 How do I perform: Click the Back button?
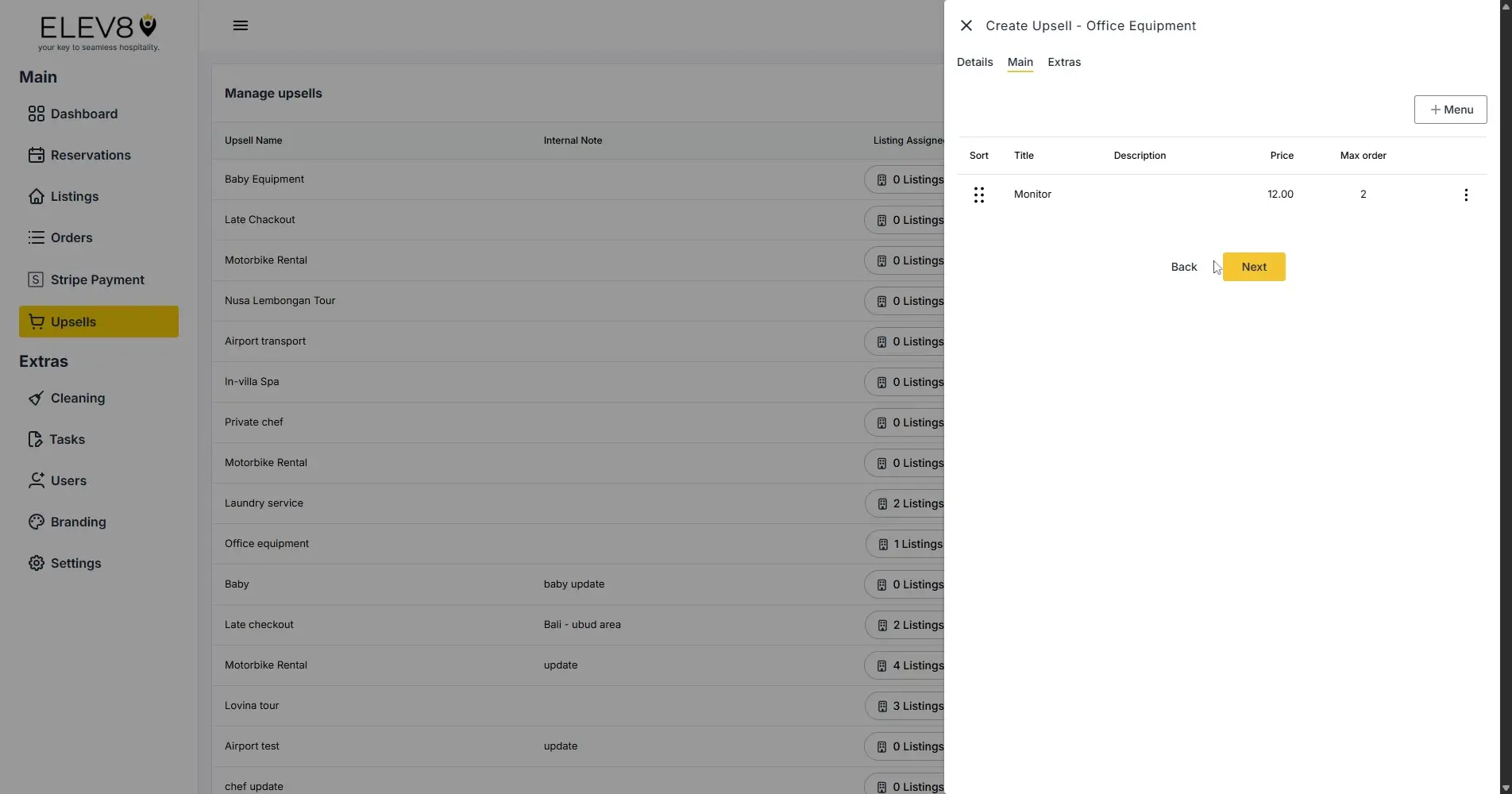1182,267
